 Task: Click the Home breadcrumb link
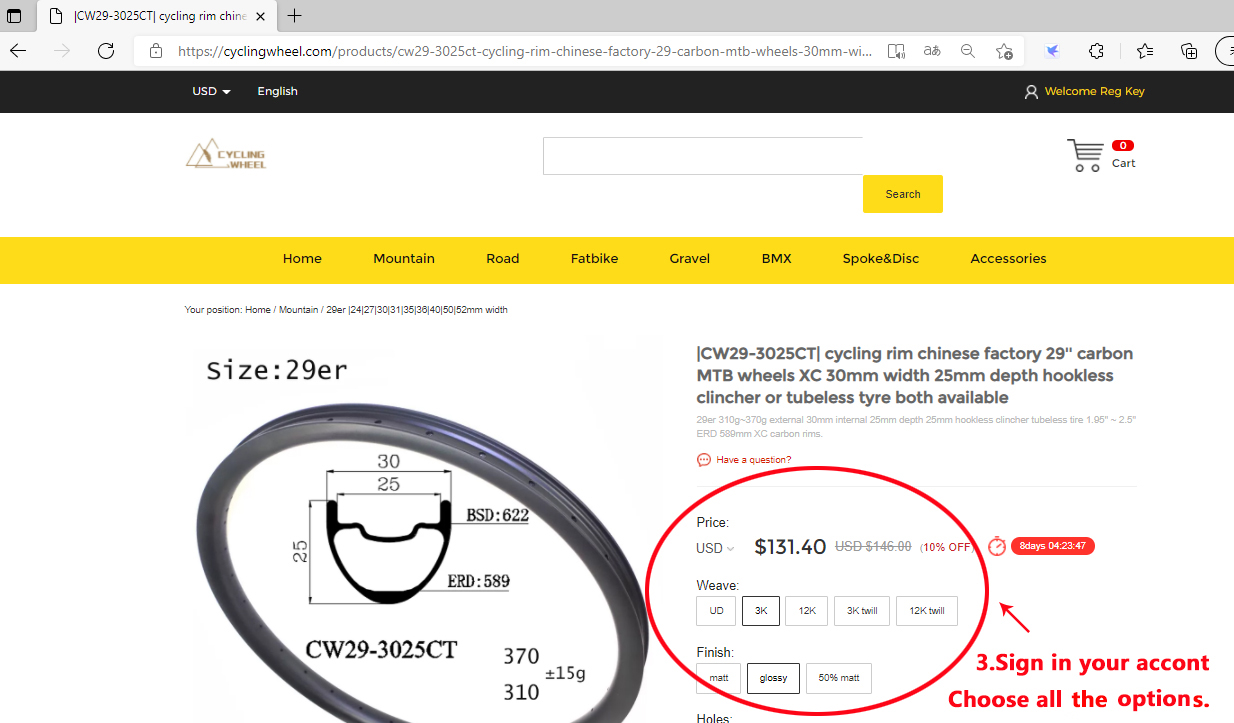(x=258, y=310)
